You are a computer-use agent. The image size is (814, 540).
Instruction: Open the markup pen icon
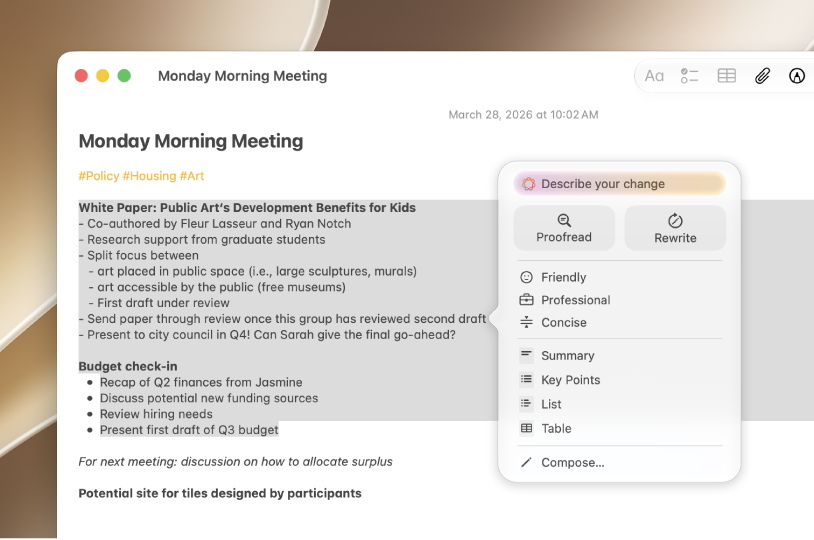(797, 76)
